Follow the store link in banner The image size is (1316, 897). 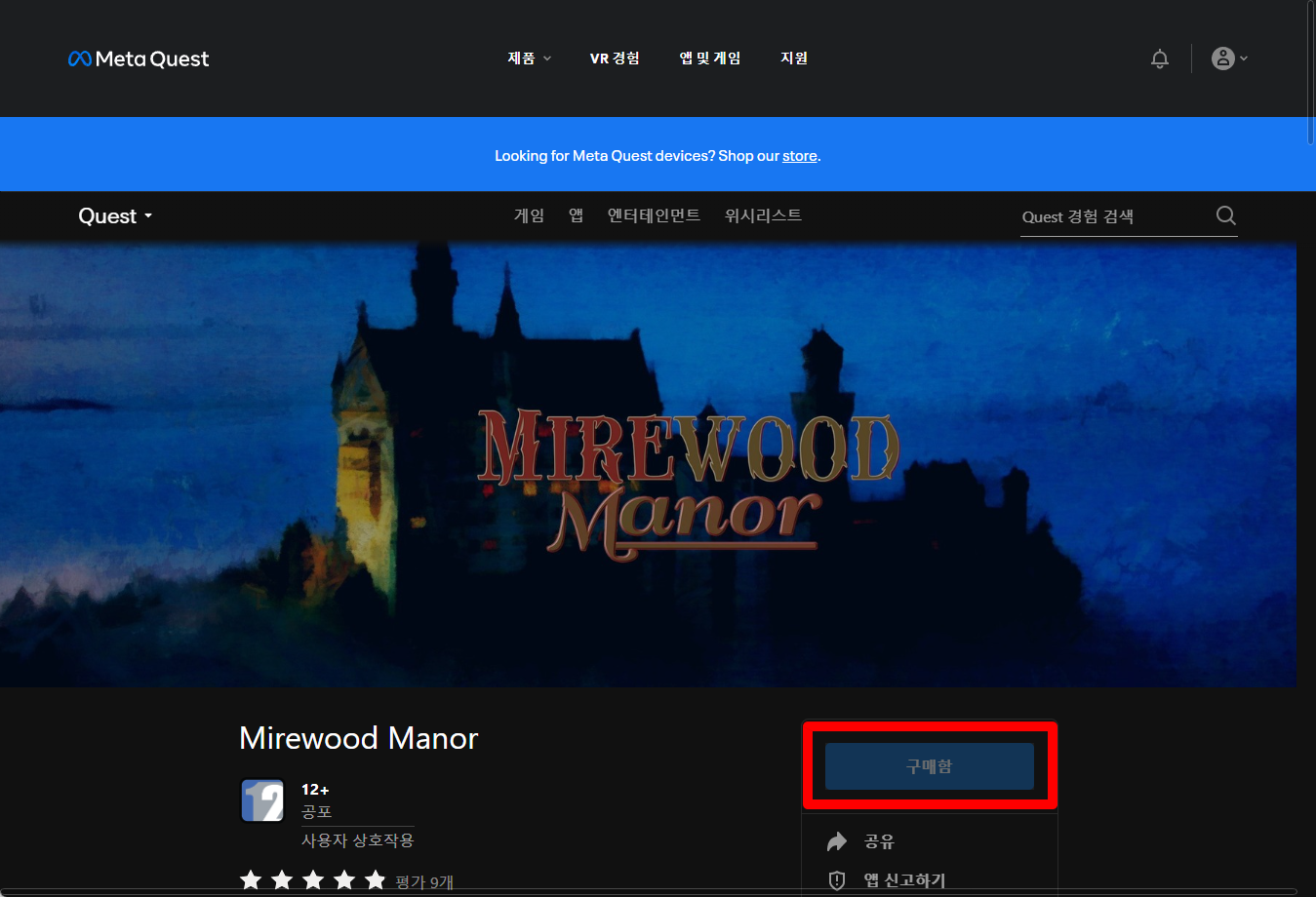(800, 156)
